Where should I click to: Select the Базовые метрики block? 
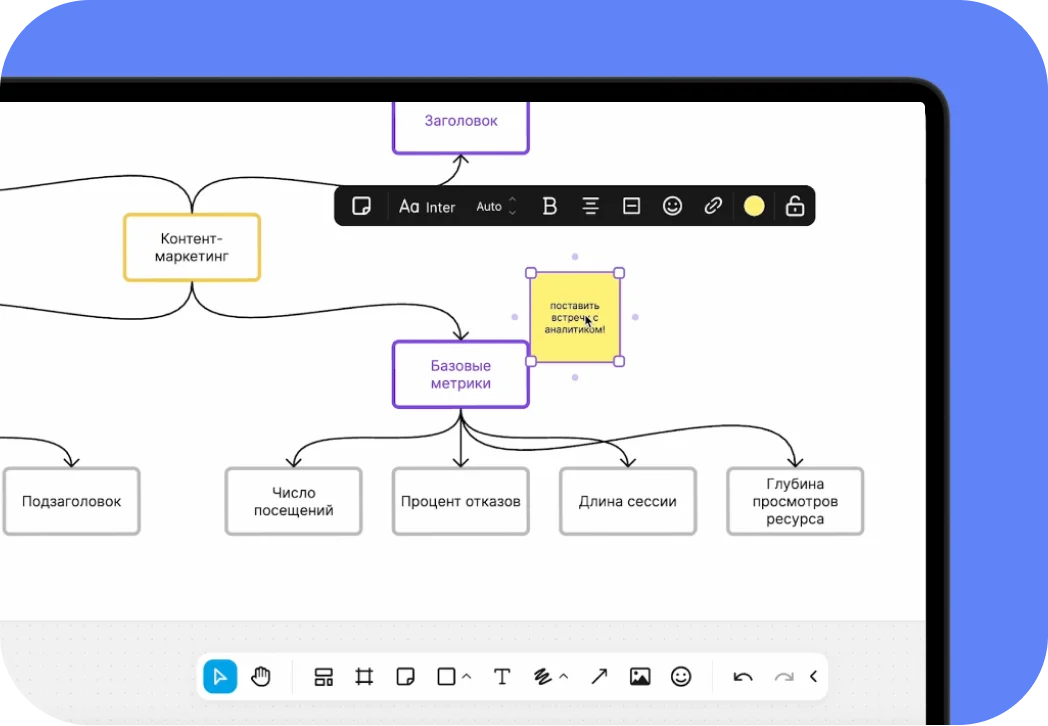(461, 374)
